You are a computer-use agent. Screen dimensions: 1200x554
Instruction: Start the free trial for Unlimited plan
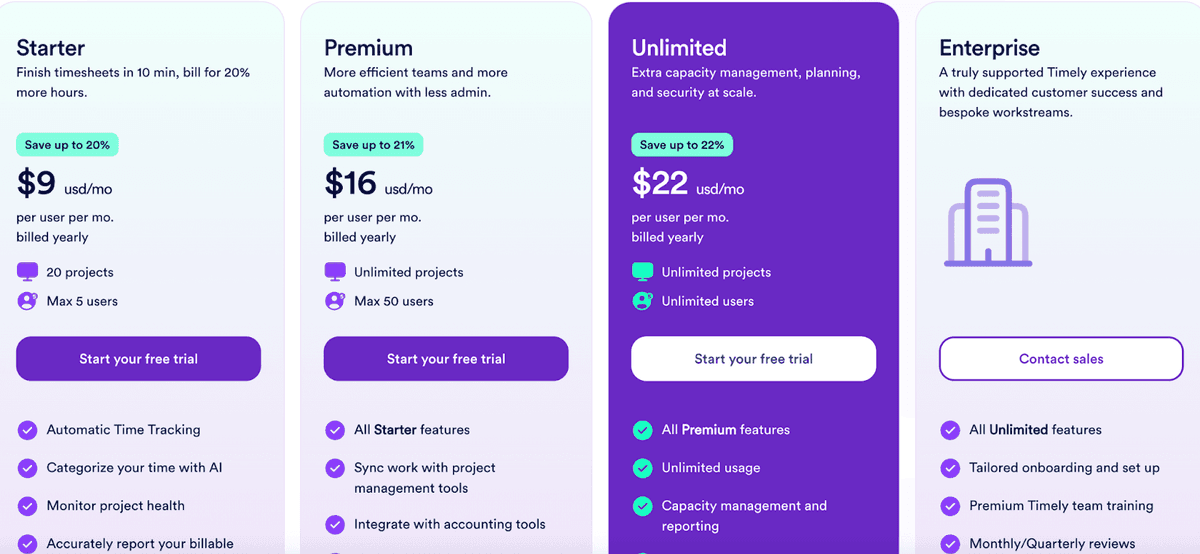point(753,359)
